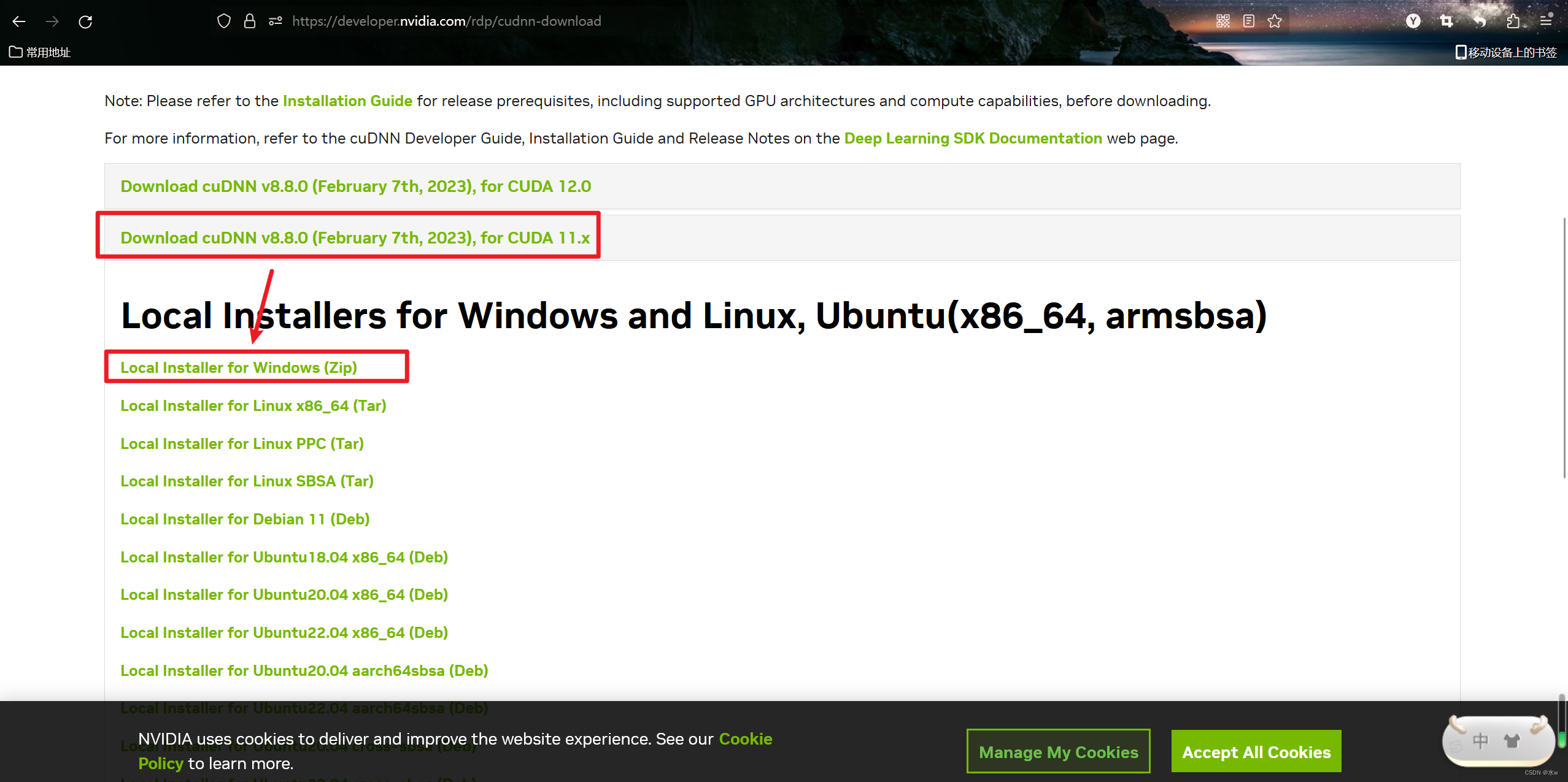Click the undo closed tab arrow icon
Screen dimensions: 1568x782
click(1480, 21)
